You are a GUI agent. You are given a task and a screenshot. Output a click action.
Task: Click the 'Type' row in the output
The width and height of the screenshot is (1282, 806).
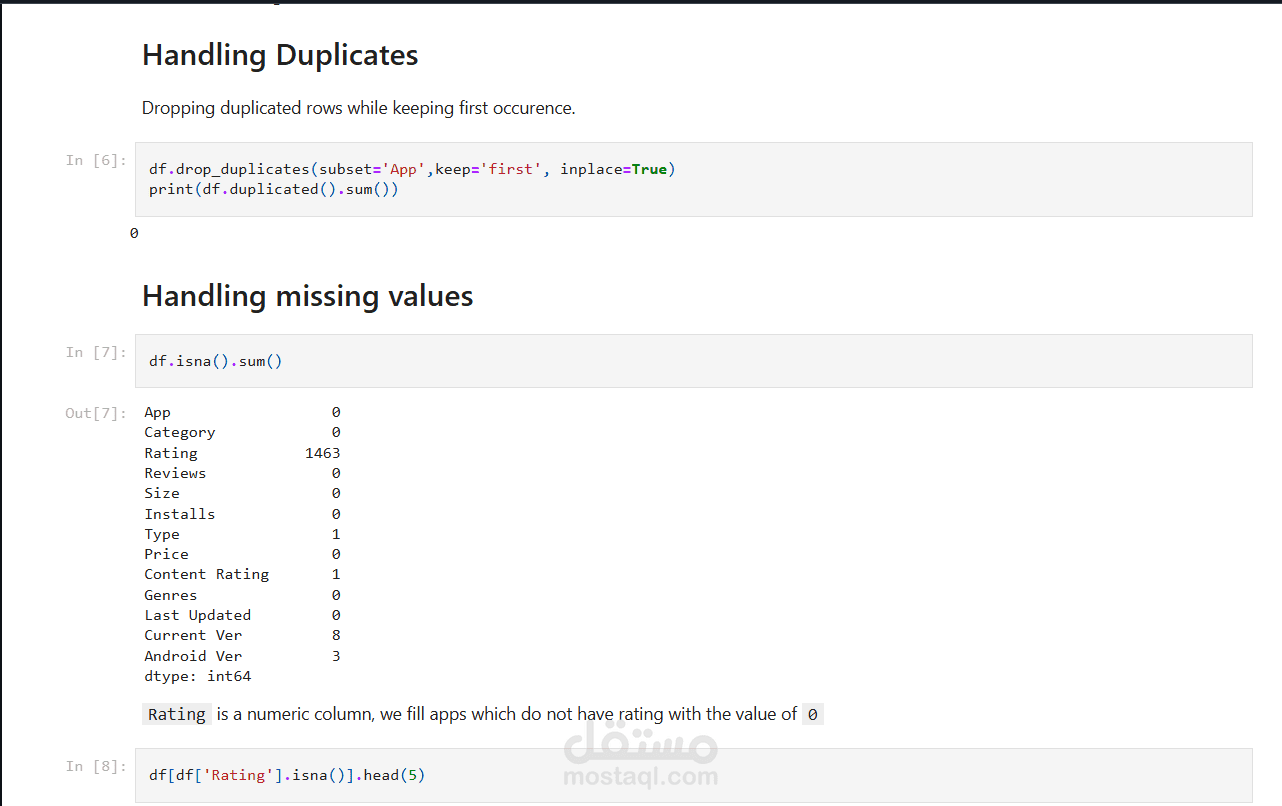(242, 534)
